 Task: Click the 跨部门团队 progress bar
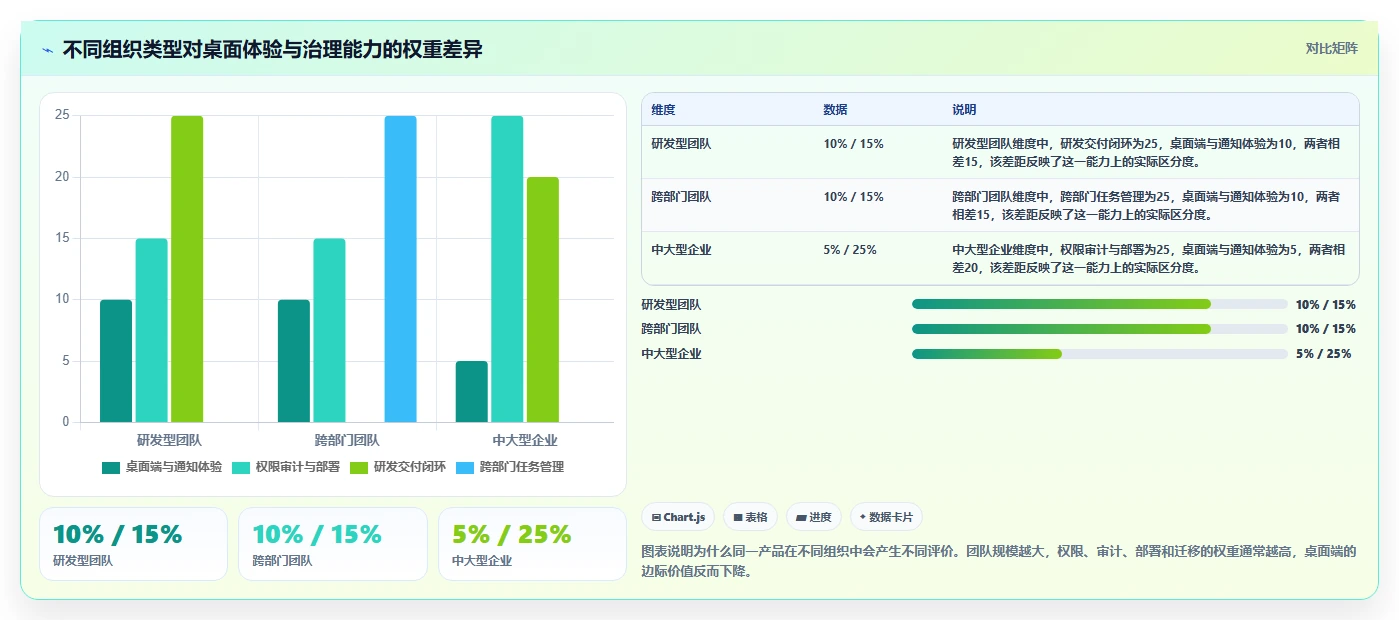(1100, 329)
